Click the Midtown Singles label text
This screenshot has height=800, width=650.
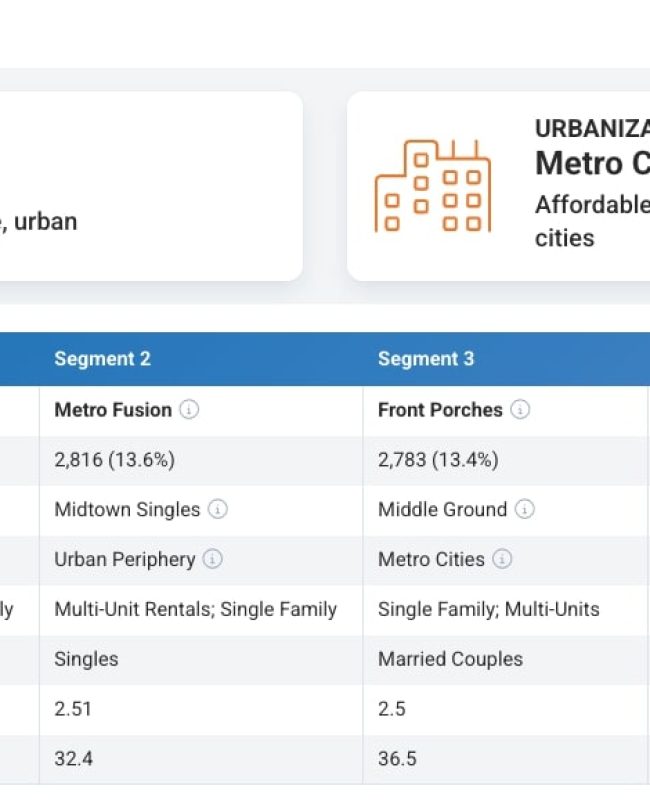[127, 510]
